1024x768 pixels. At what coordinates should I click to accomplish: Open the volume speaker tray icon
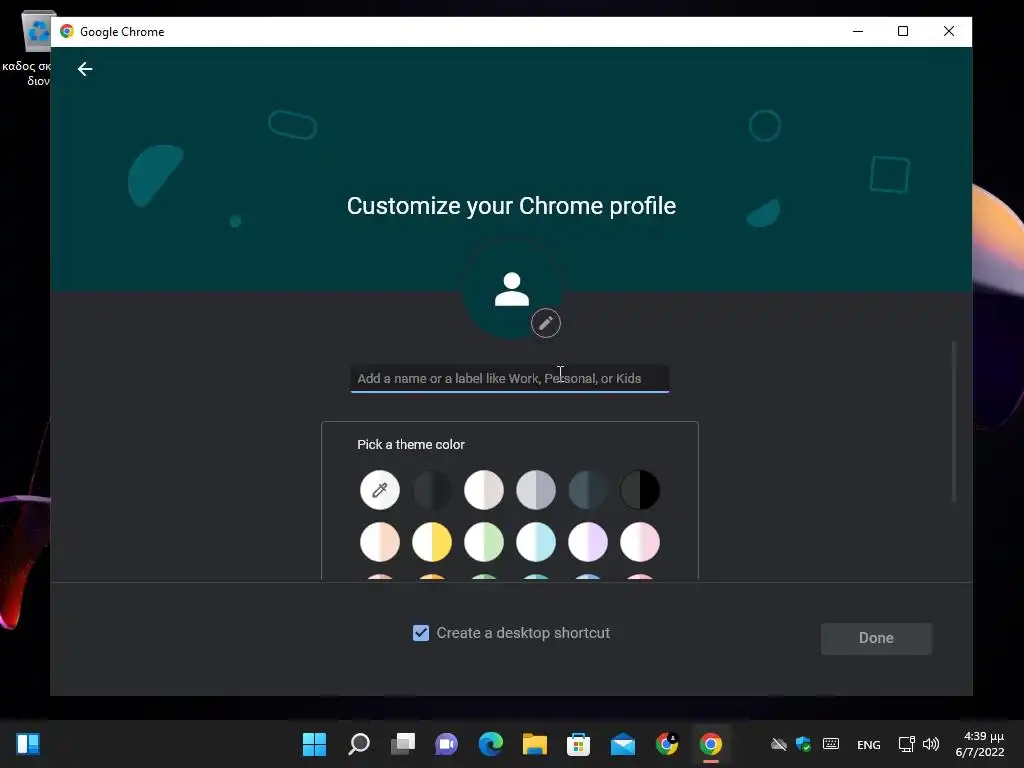click(931, 744)
